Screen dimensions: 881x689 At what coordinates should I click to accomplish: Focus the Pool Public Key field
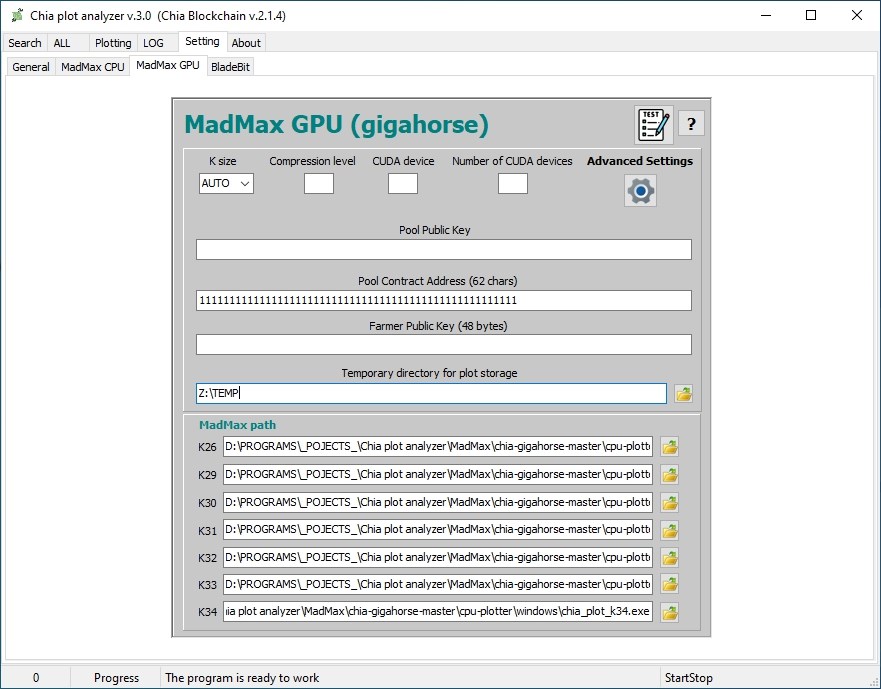coord(444,250)
